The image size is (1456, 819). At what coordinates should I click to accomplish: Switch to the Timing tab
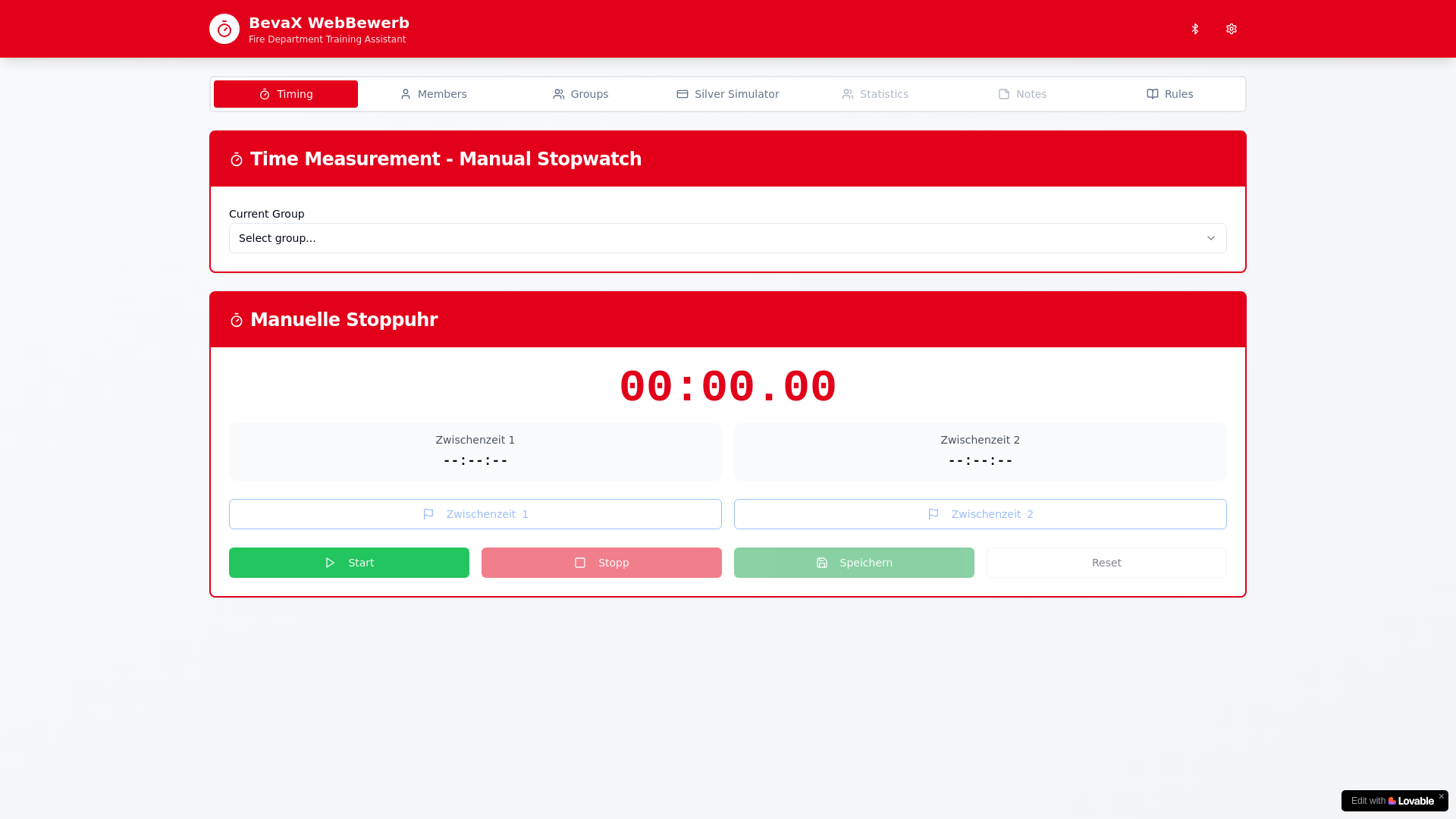[286, 94]
